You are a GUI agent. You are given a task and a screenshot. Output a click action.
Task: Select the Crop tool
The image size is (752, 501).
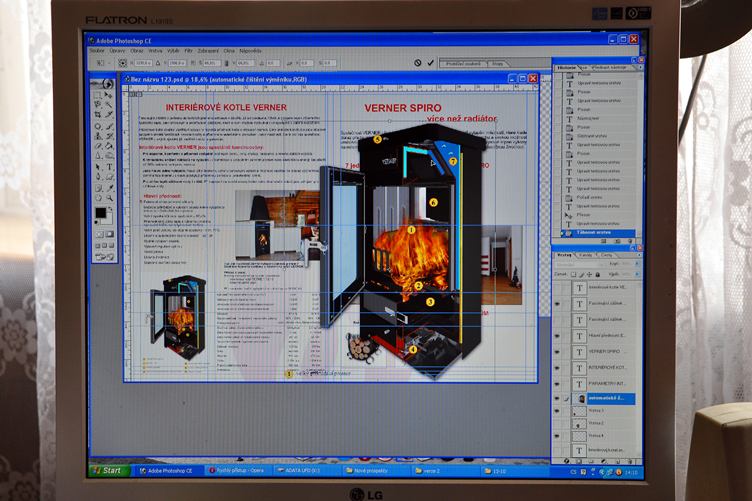pyautogui.click(x=98, y=115)
